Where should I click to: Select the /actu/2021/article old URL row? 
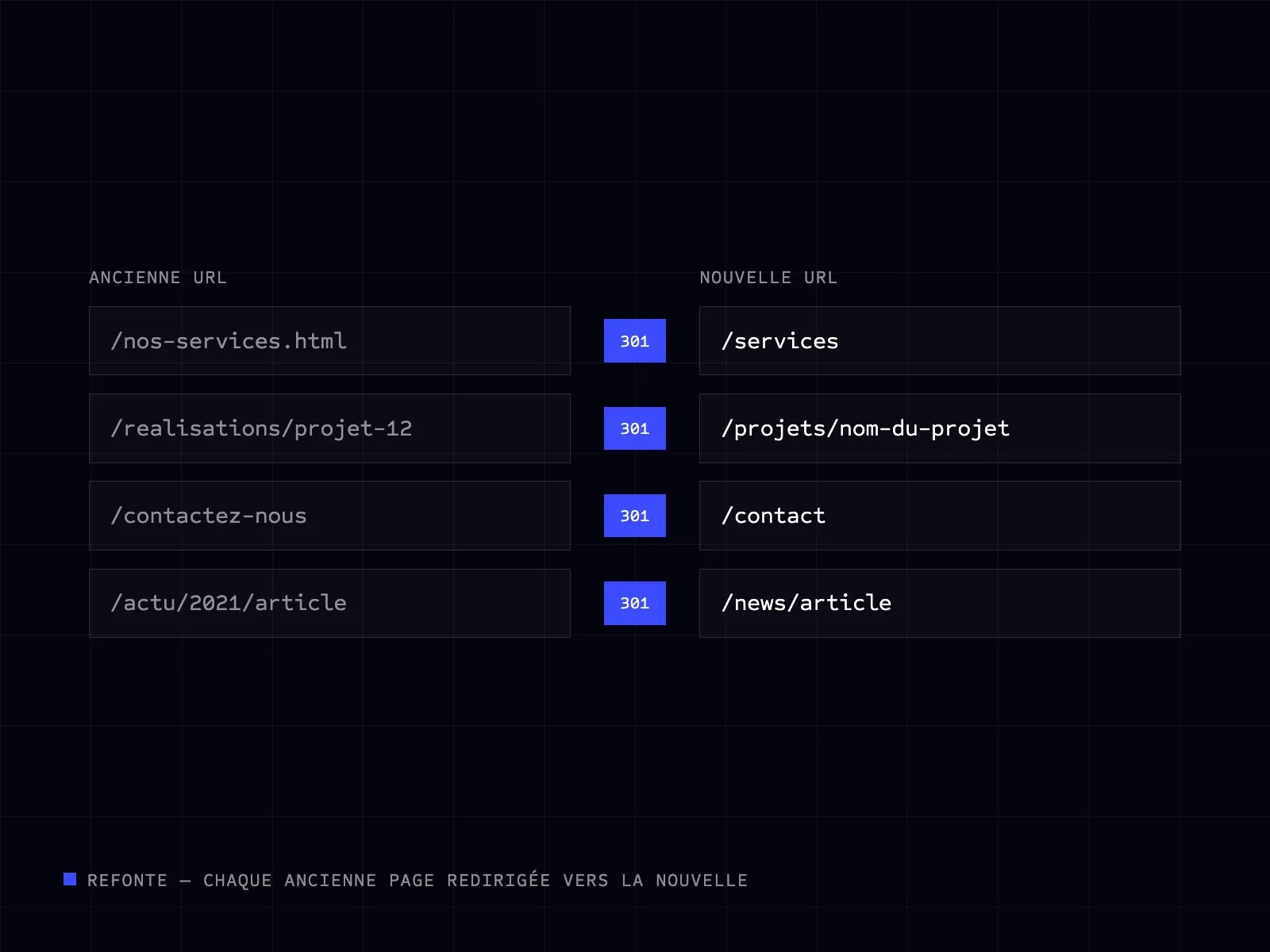click(x=329, y=603)
